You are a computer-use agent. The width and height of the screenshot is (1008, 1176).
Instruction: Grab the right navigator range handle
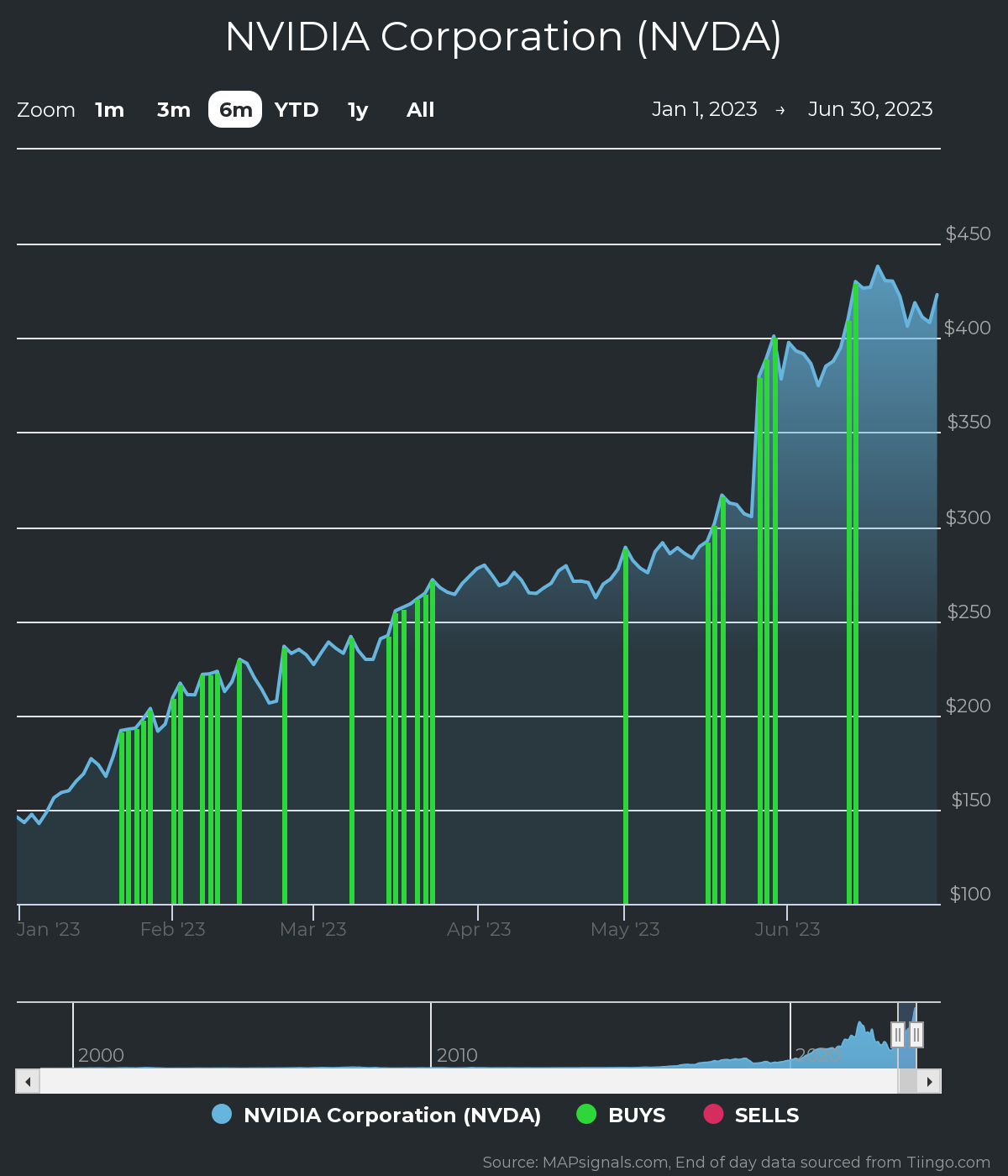916,1035
